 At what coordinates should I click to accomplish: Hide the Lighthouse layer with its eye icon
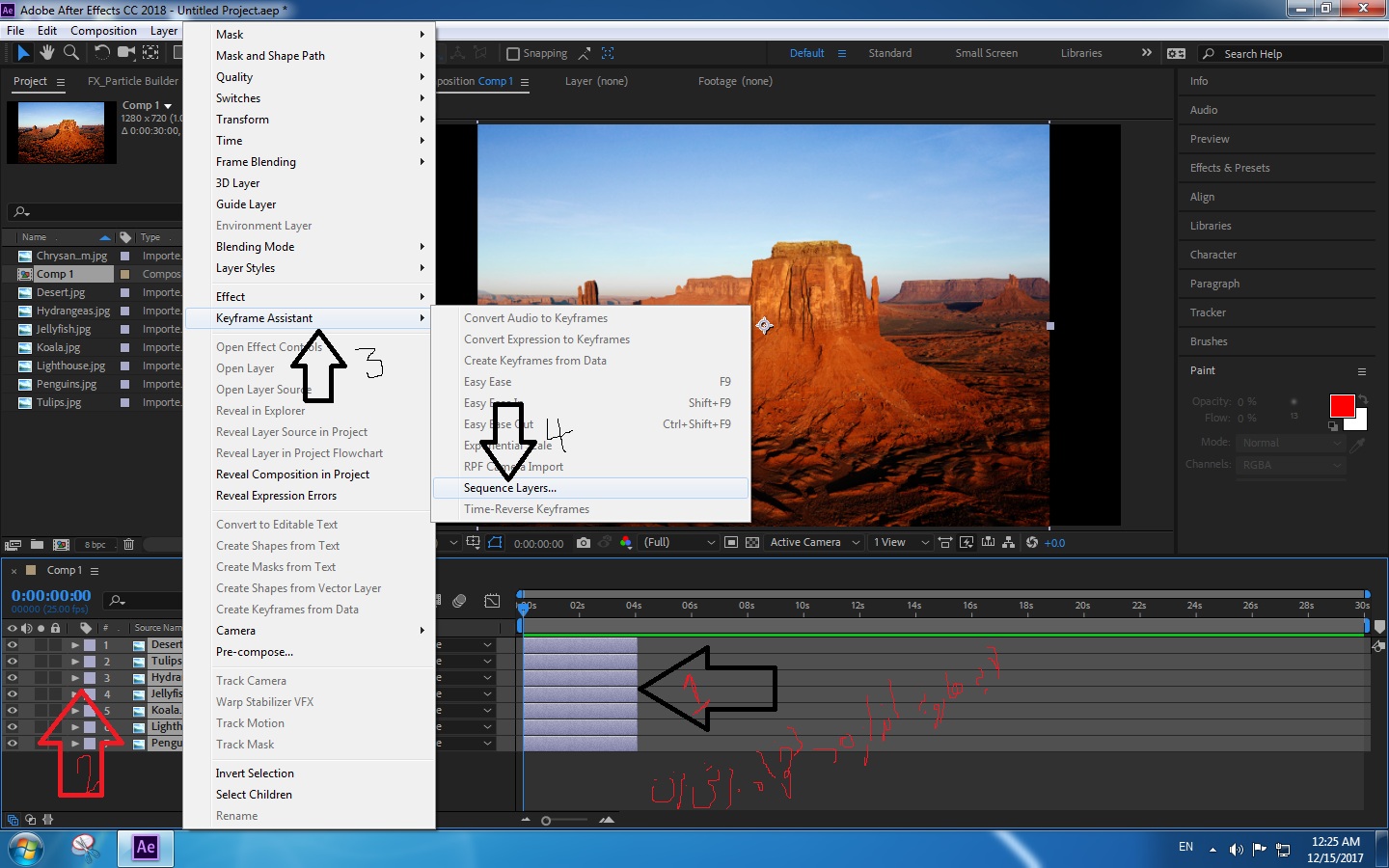point(13,727)
